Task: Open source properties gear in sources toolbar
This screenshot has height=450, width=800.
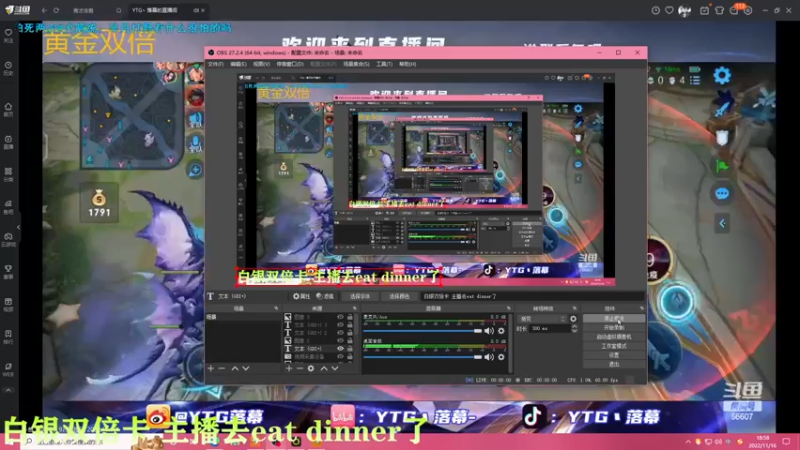Action: [x=311, y=368]
